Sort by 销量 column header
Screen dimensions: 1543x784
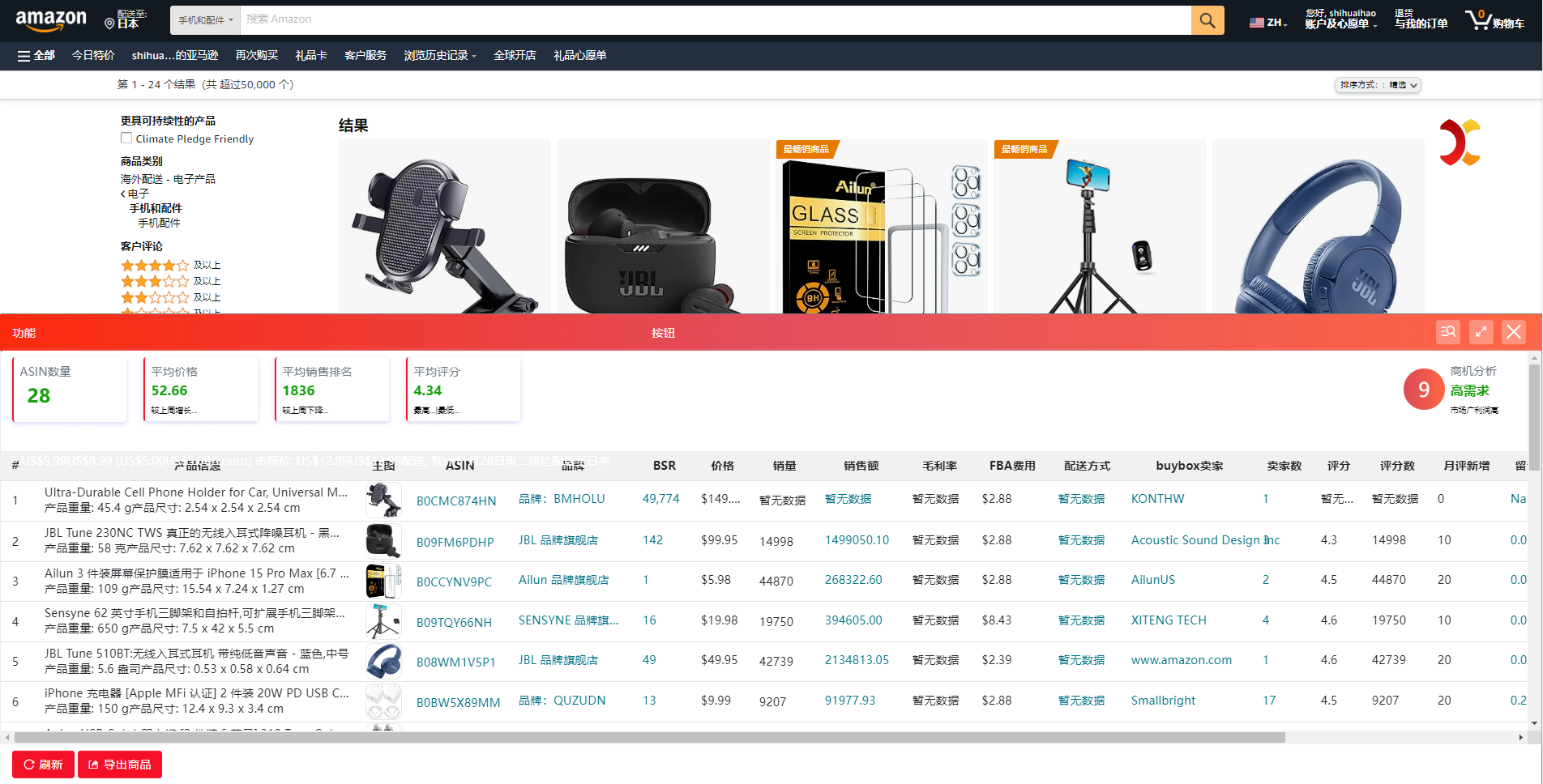(784, 466)
